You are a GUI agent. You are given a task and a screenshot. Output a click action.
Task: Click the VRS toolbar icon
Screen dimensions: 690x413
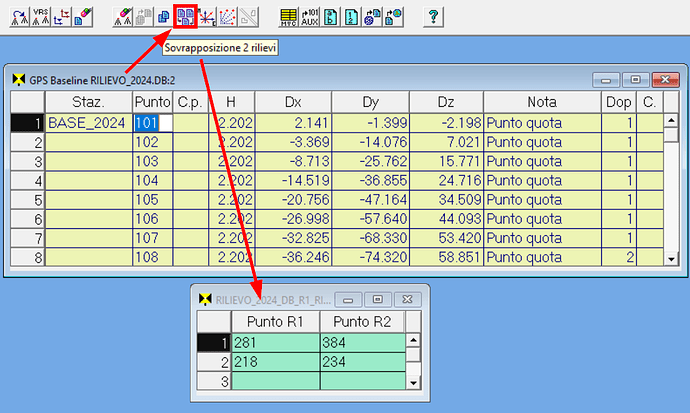(x=40, y=17)
